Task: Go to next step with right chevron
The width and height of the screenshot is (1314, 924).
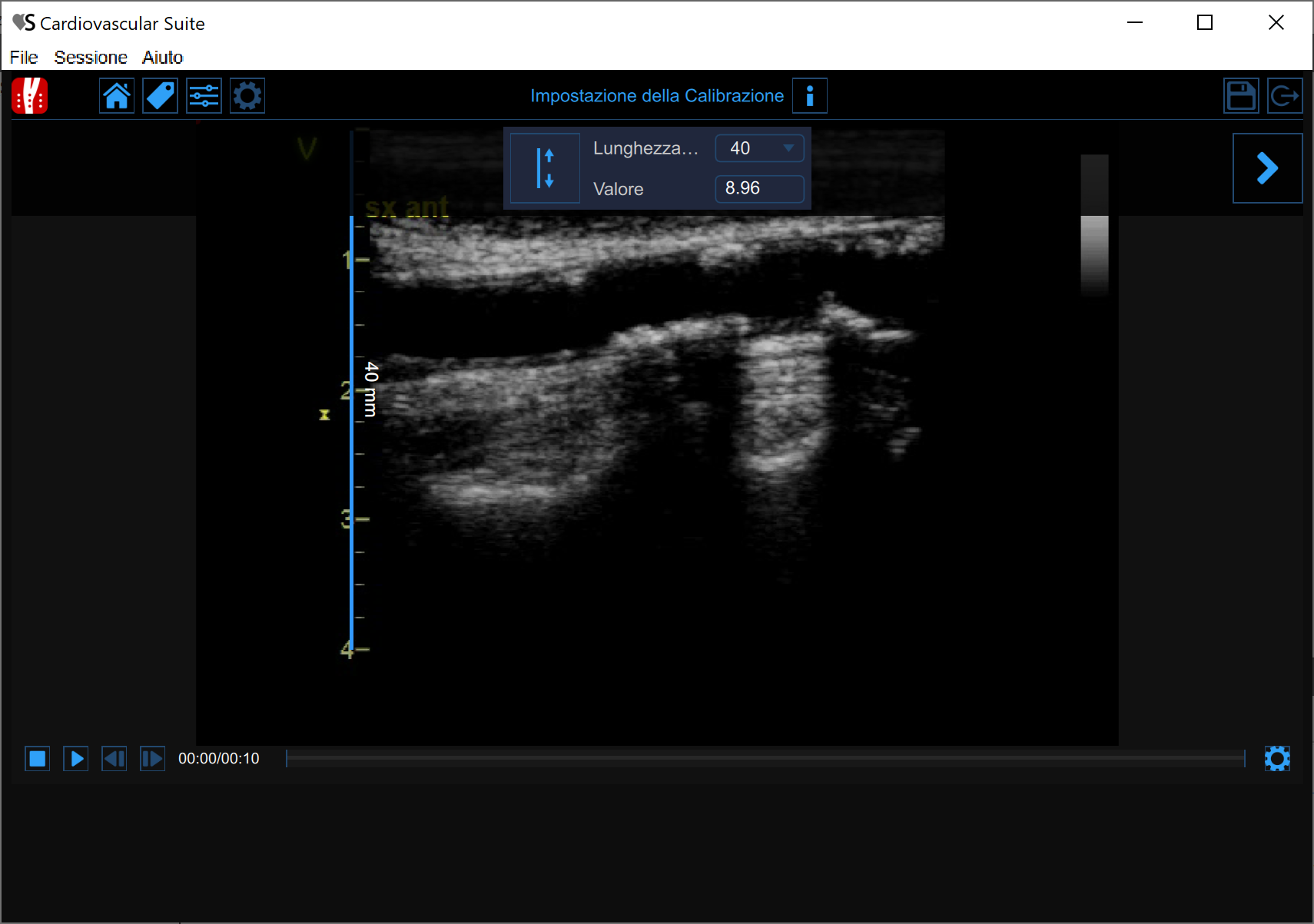Action: tap(1266, 168)
